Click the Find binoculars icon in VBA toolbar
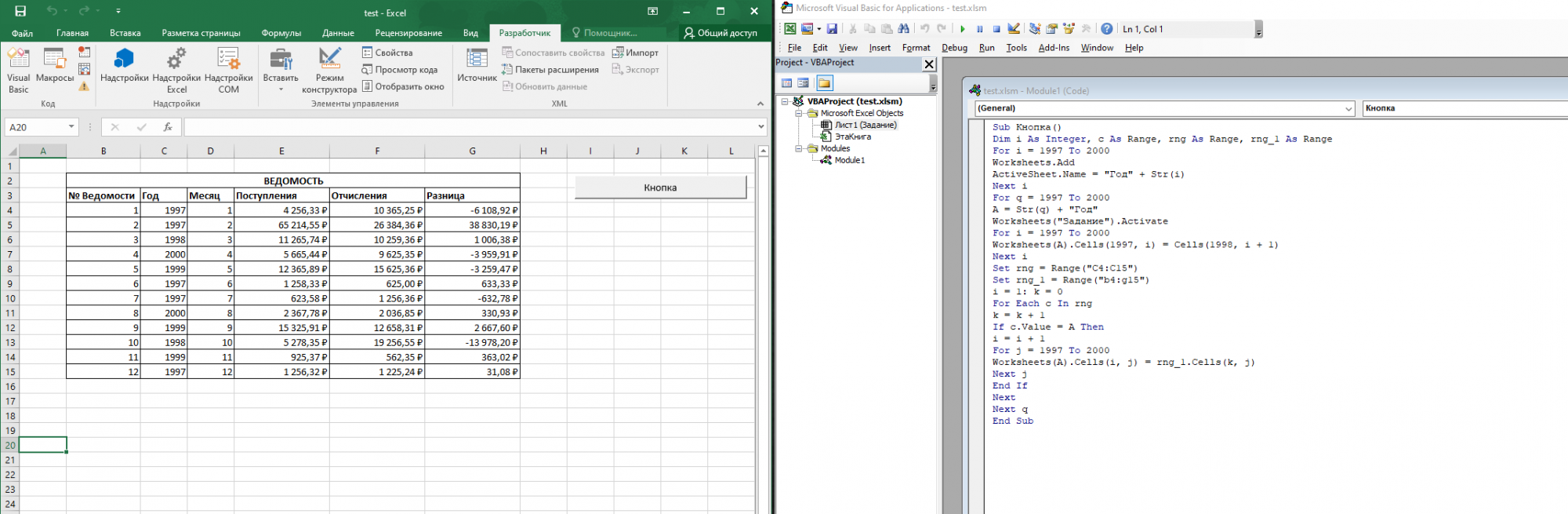1568x514 pixels. (x=904, y=29)
